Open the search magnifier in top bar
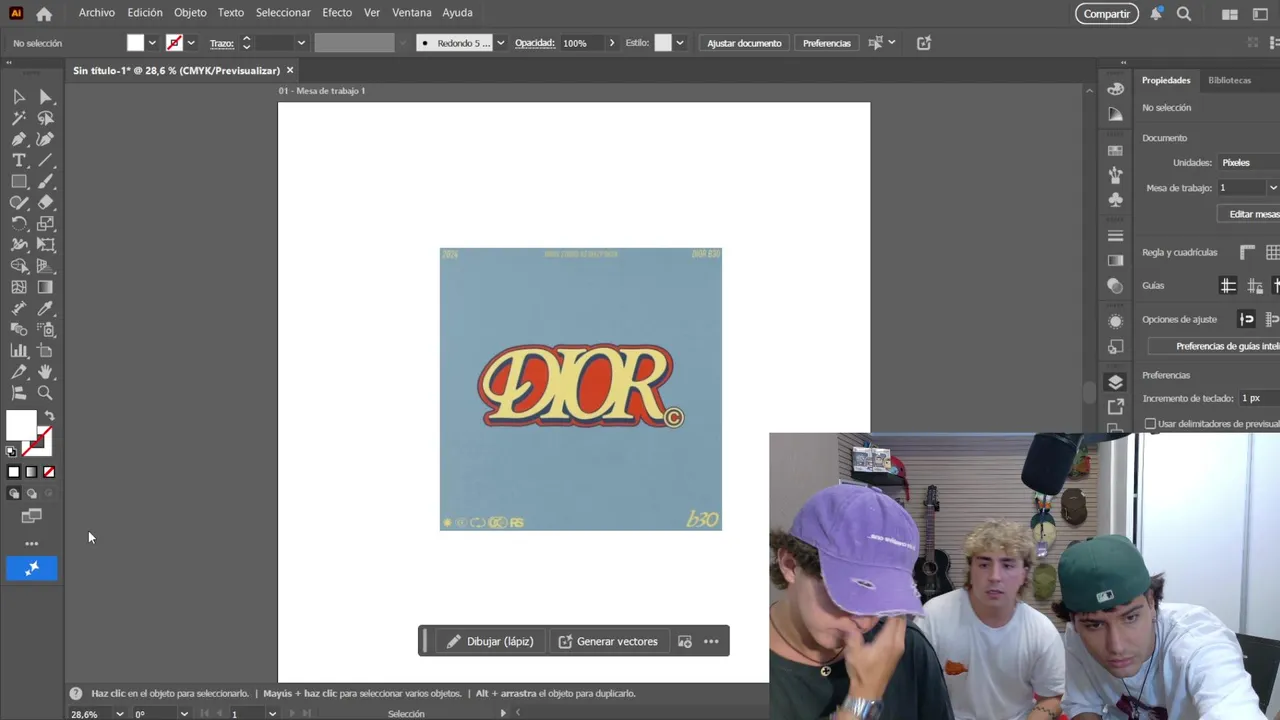This screenshot has height=720, width=1280. pyautogui.click(x=1184, y=14)
